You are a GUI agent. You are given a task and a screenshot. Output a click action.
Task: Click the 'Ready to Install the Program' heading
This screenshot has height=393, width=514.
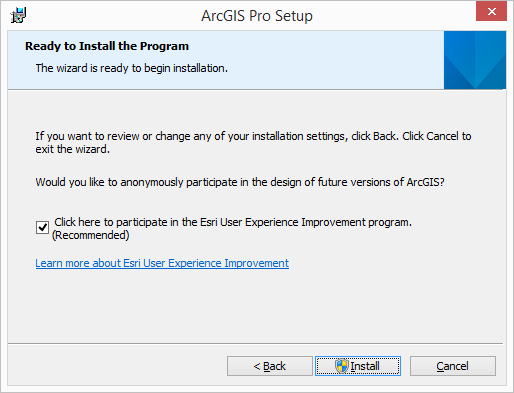(x=107, y=46)
